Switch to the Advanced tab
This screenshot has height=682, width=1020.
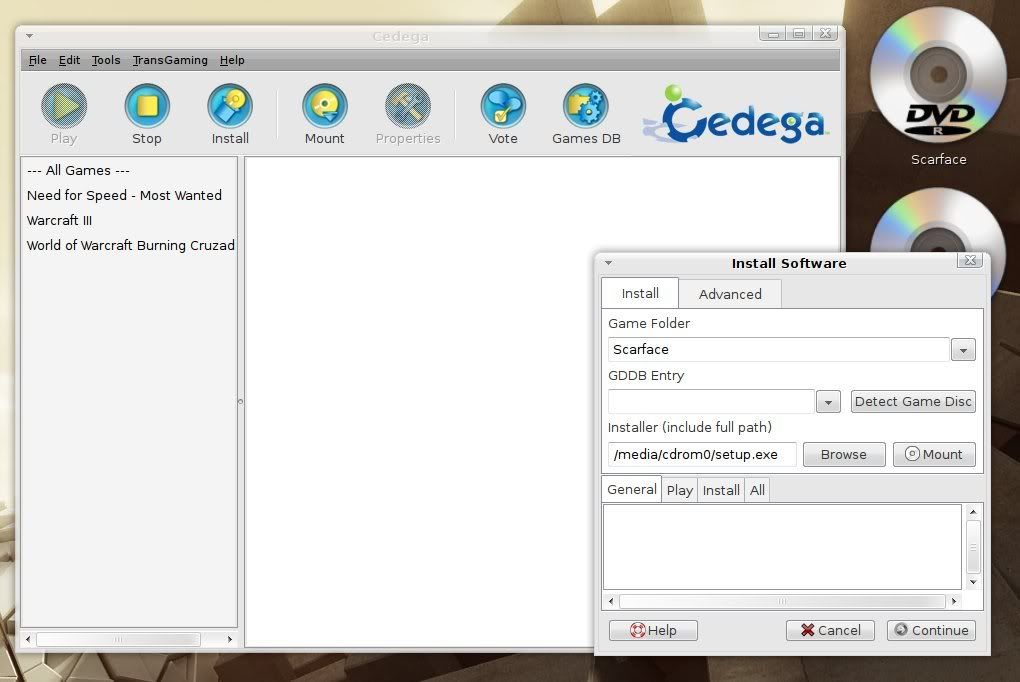(730, 294)
